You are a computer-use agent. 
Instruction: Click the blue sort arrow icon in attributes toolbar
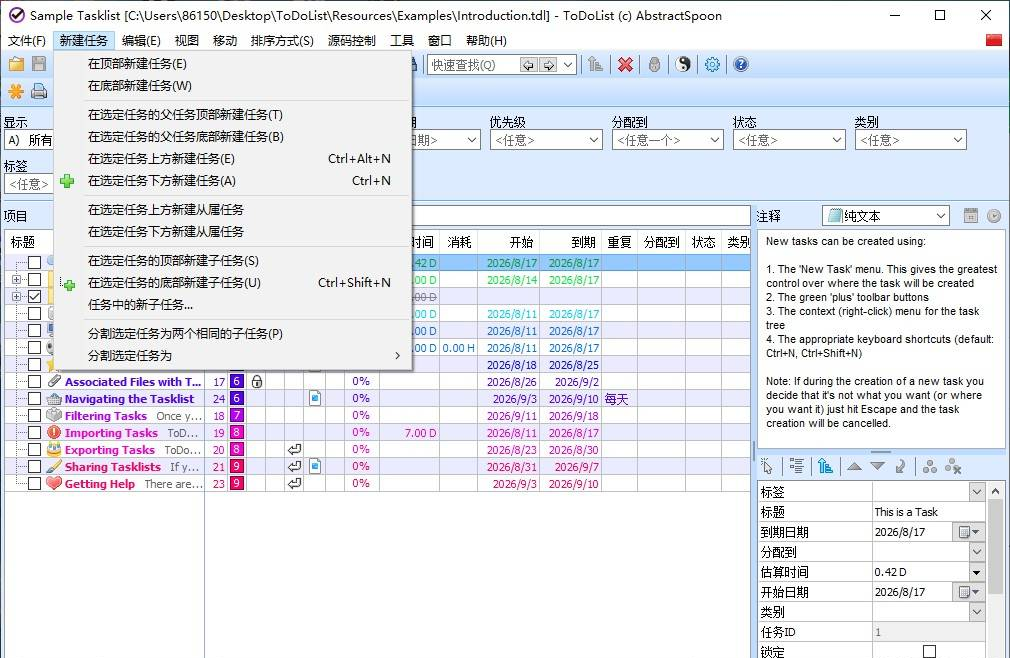[825, 466]
